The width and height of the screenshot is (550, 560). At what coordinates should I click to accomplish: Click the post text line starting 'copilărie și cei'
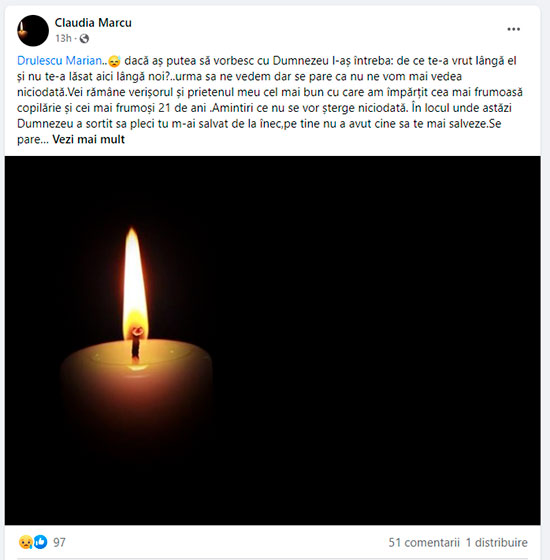264,108
